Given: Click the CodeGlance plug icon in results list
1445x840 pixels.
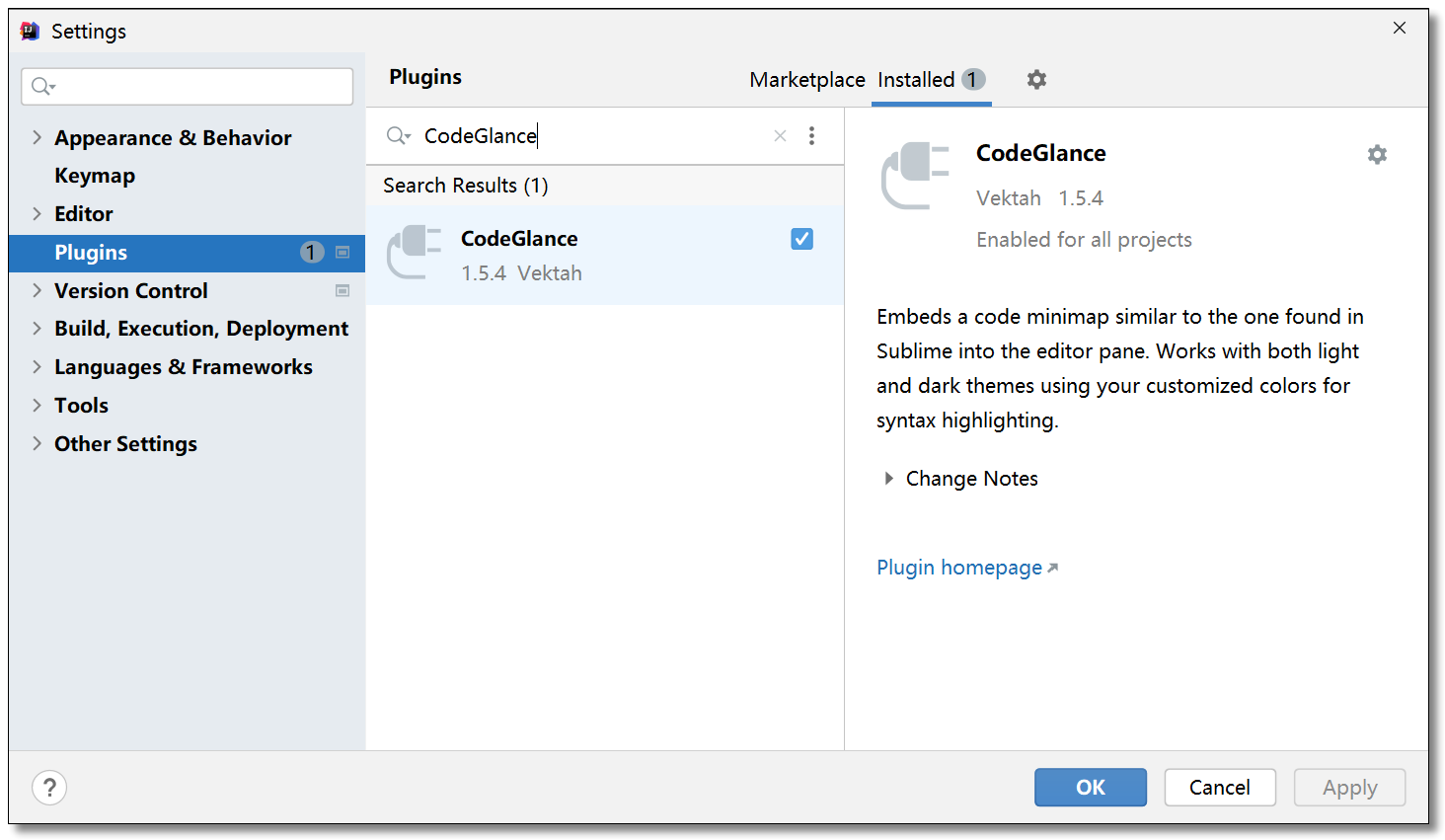Looking at the screenshot, I should coord(414,252).
